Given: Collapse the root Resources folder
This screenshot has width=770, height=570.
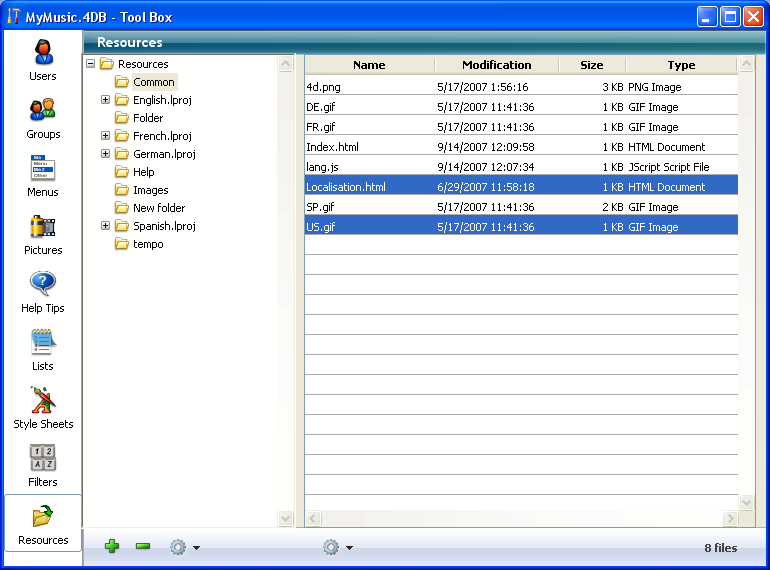Looking at the screenshot, I should (x=91, y=64).
